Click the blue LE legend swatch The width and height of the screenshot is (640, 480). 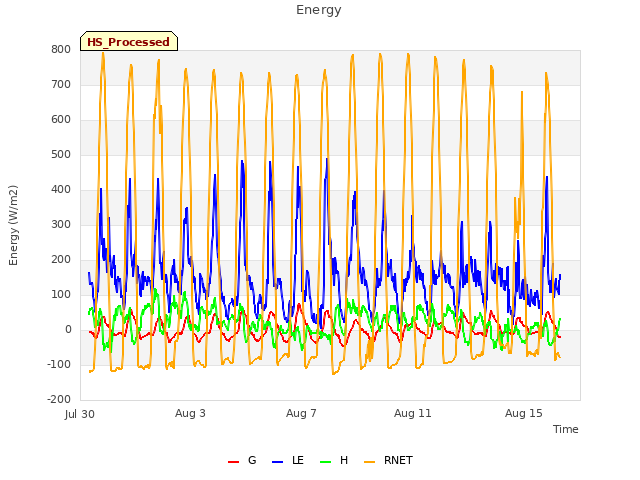277,462
